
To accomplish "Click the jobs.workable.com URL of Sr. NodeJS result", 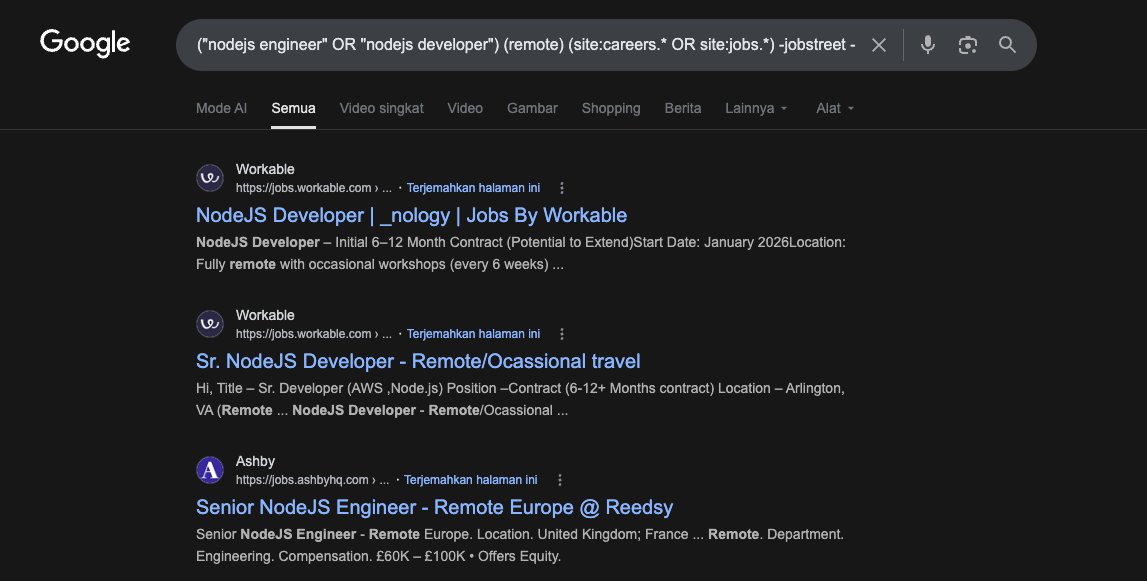I will click(x=313, y=334).
